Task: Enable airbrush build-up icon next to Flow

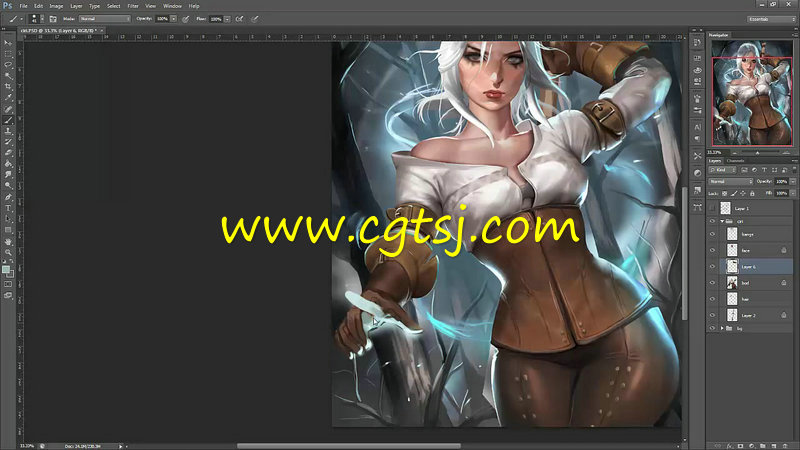Action: click(239, 19)
